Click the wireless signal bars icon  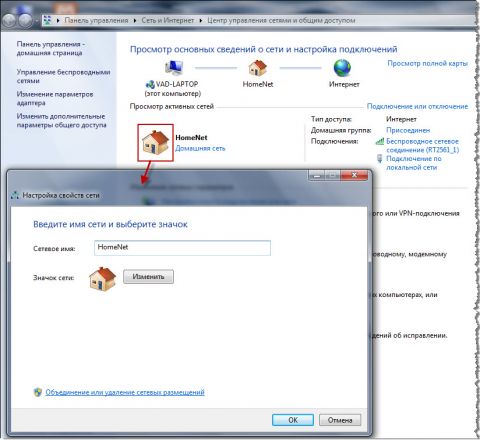click(x=380, y=141)
